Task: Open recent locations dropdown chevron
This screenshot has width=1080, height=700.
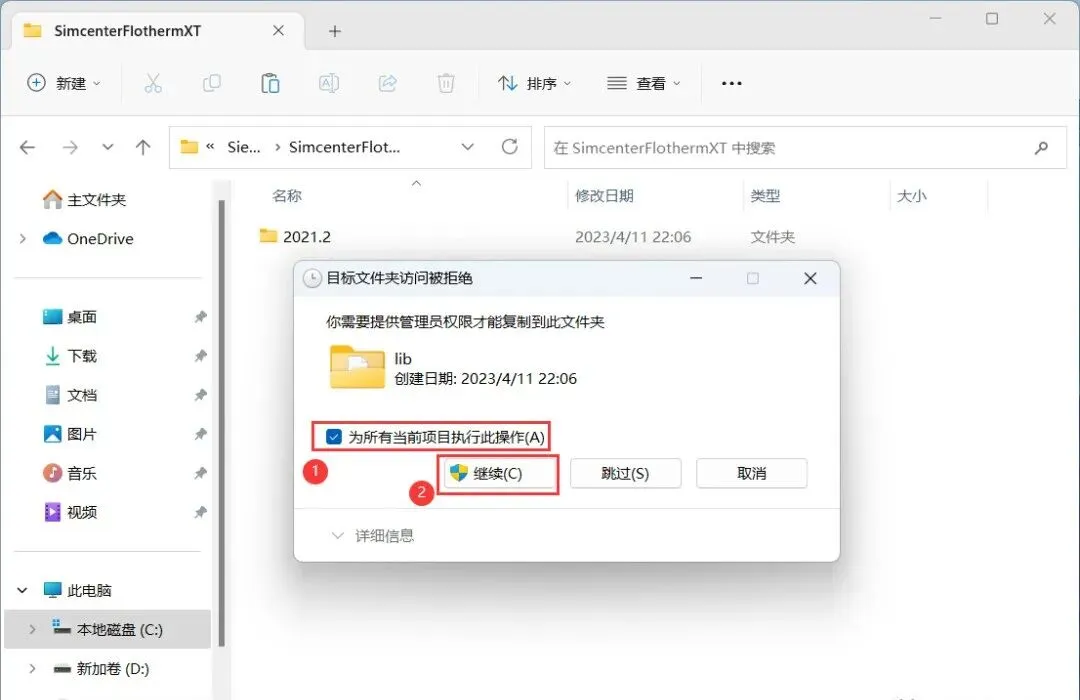Action: [x=107, y=147]
